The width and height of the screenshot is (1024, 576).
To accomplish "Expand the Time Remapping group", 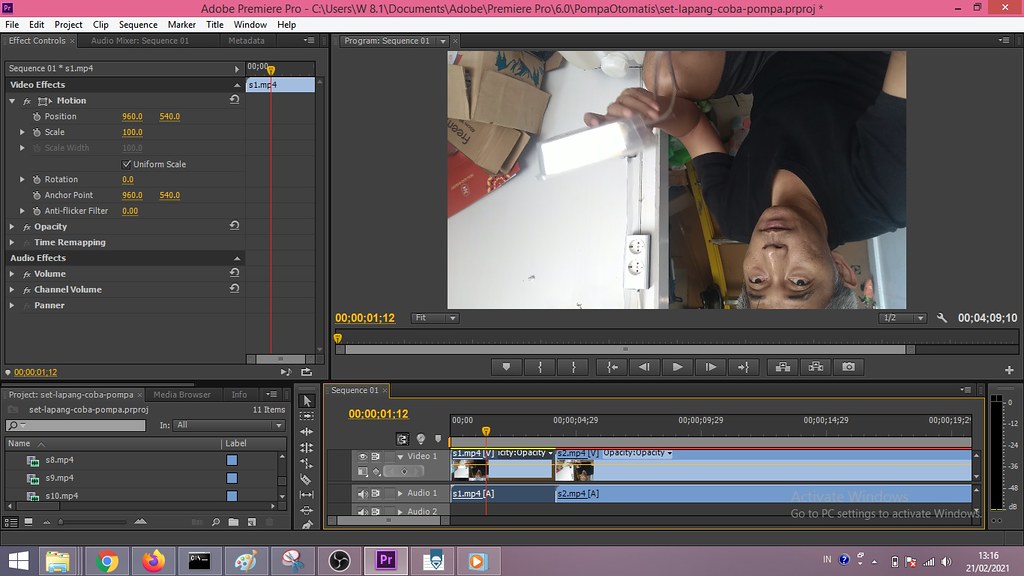I will click(x=12, y=242).
